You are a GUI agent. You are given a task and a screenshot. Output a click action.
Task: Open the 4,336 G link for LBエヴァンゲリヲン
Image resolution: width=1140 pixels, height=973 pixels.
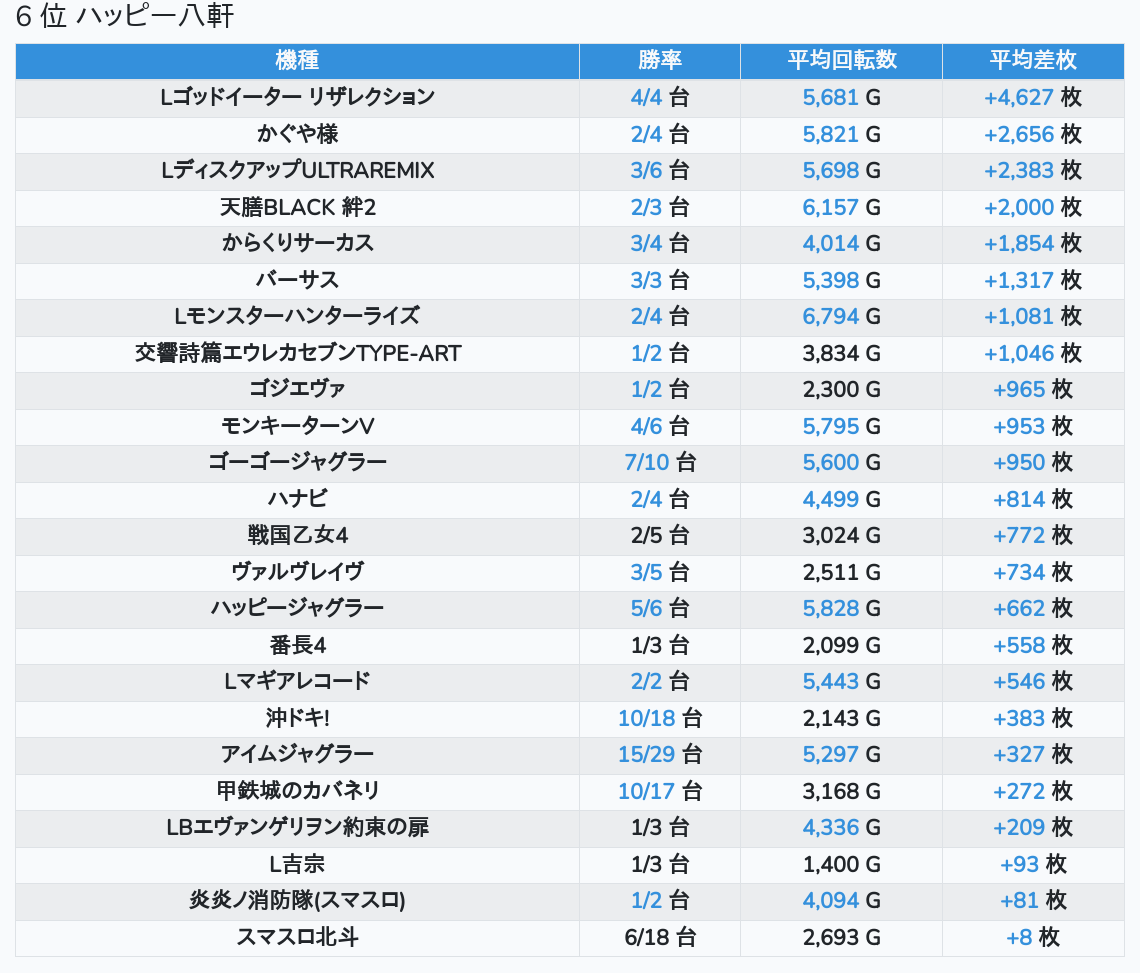coord(830,828)
